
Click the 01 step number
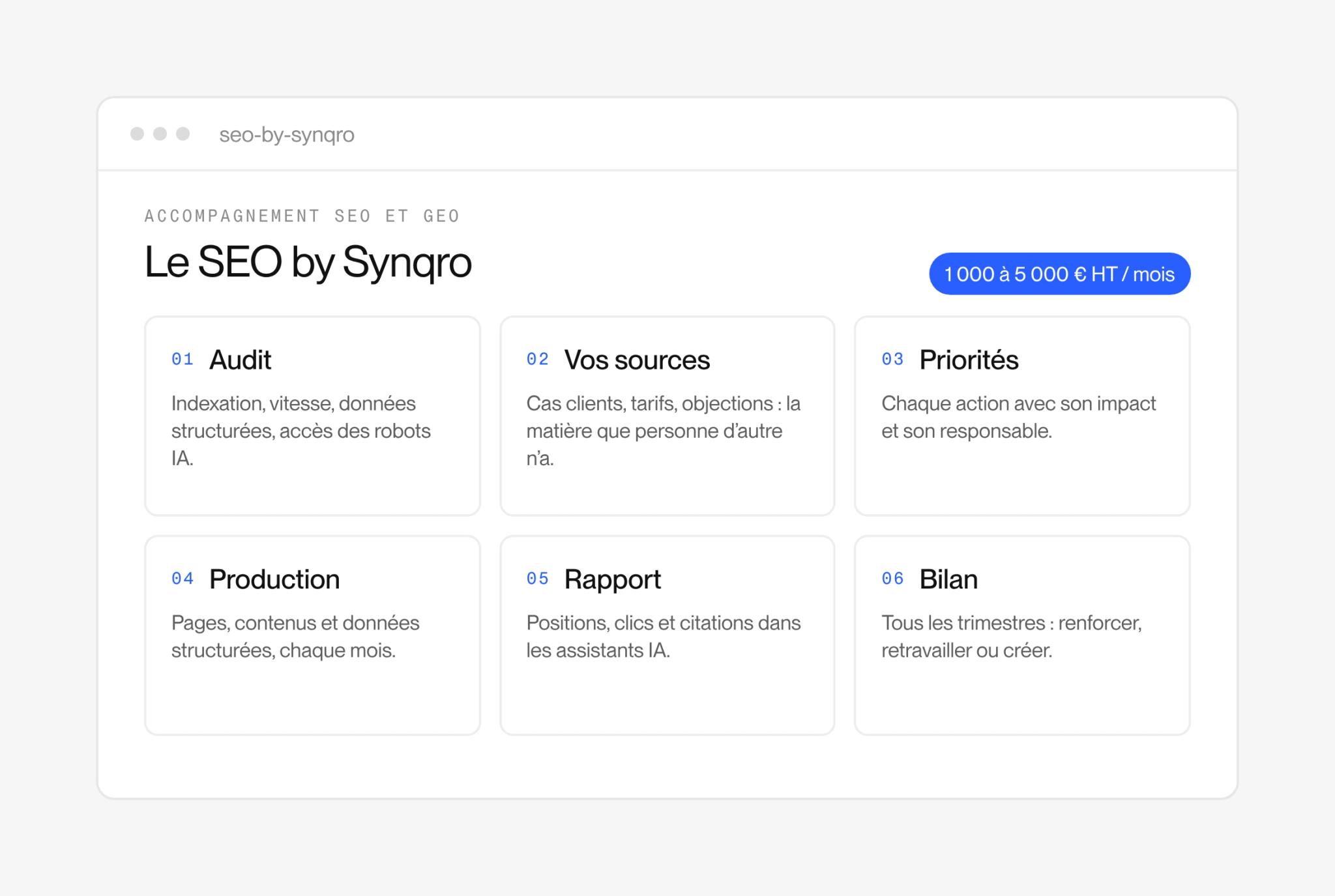(x=183, y=359)
